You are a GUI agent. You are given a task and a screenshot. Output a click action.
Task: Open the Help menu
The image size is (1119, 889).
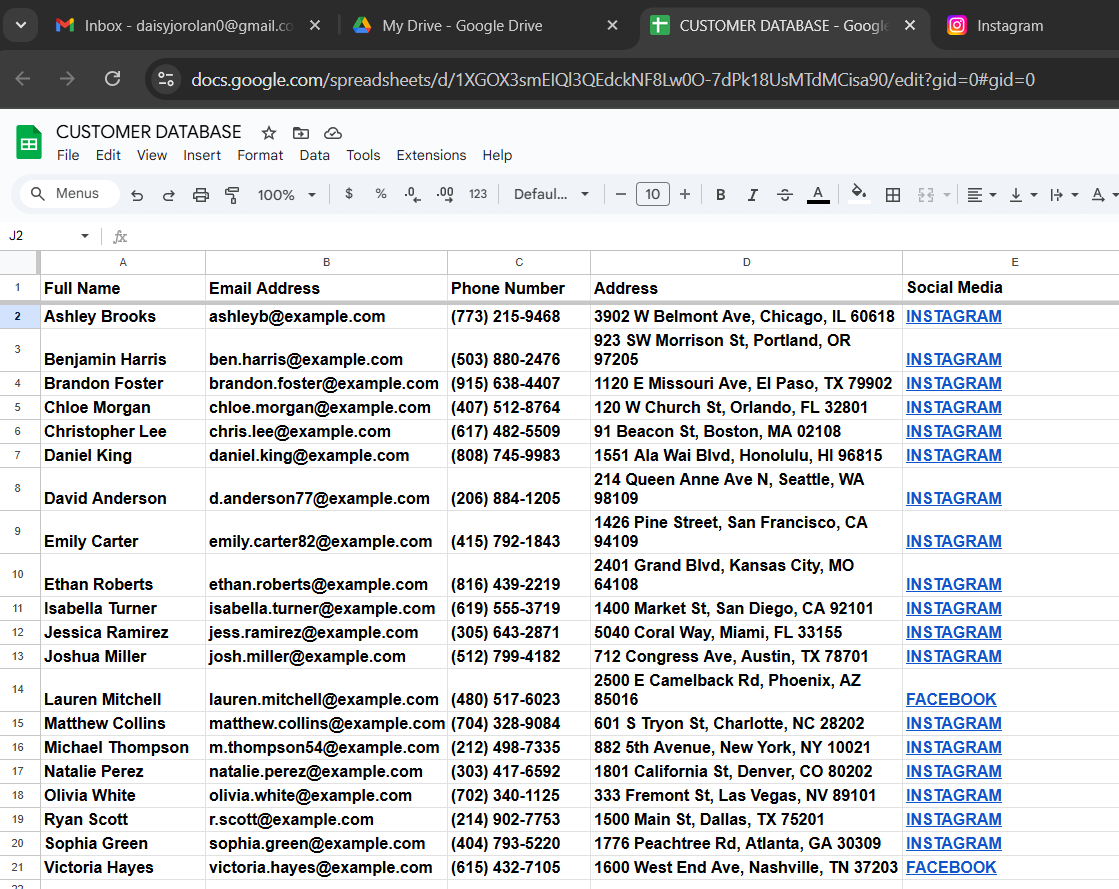497,155
